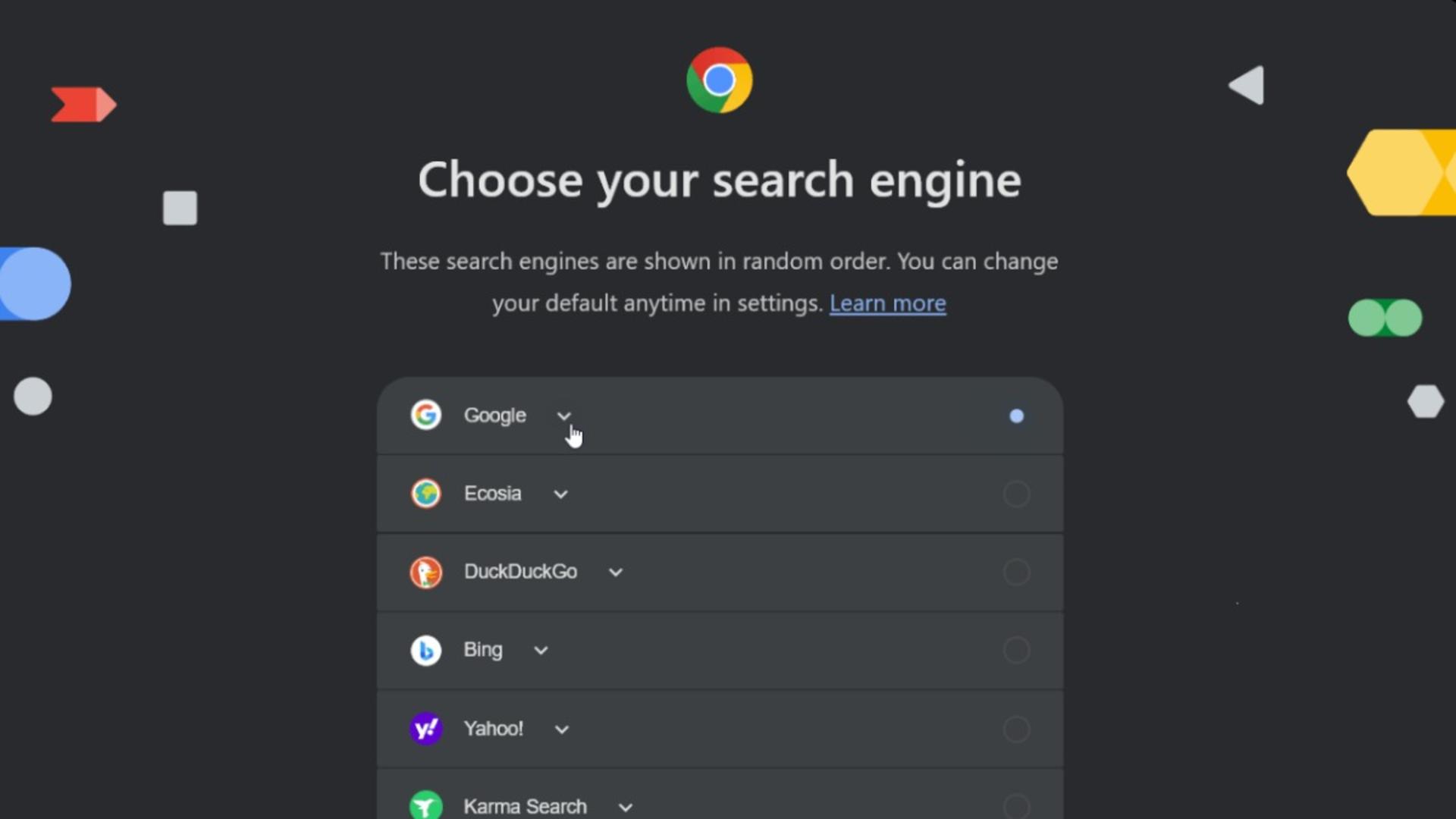Select the Ecosia radio button

(1017, 494)
